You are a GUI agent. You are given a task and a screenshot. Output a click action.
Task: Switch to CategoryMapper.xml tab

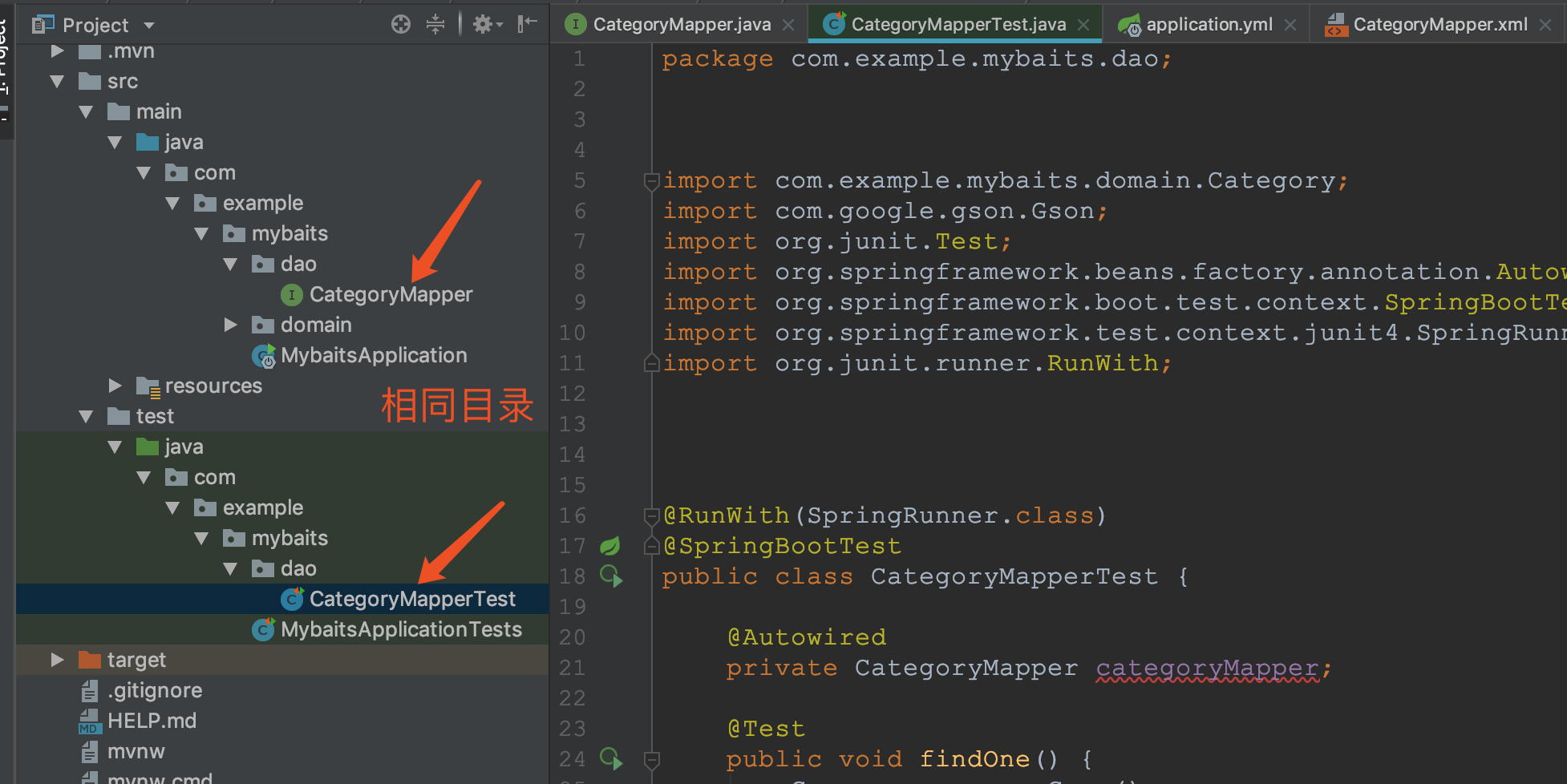pyautogui.click(x=1440, y=25)
